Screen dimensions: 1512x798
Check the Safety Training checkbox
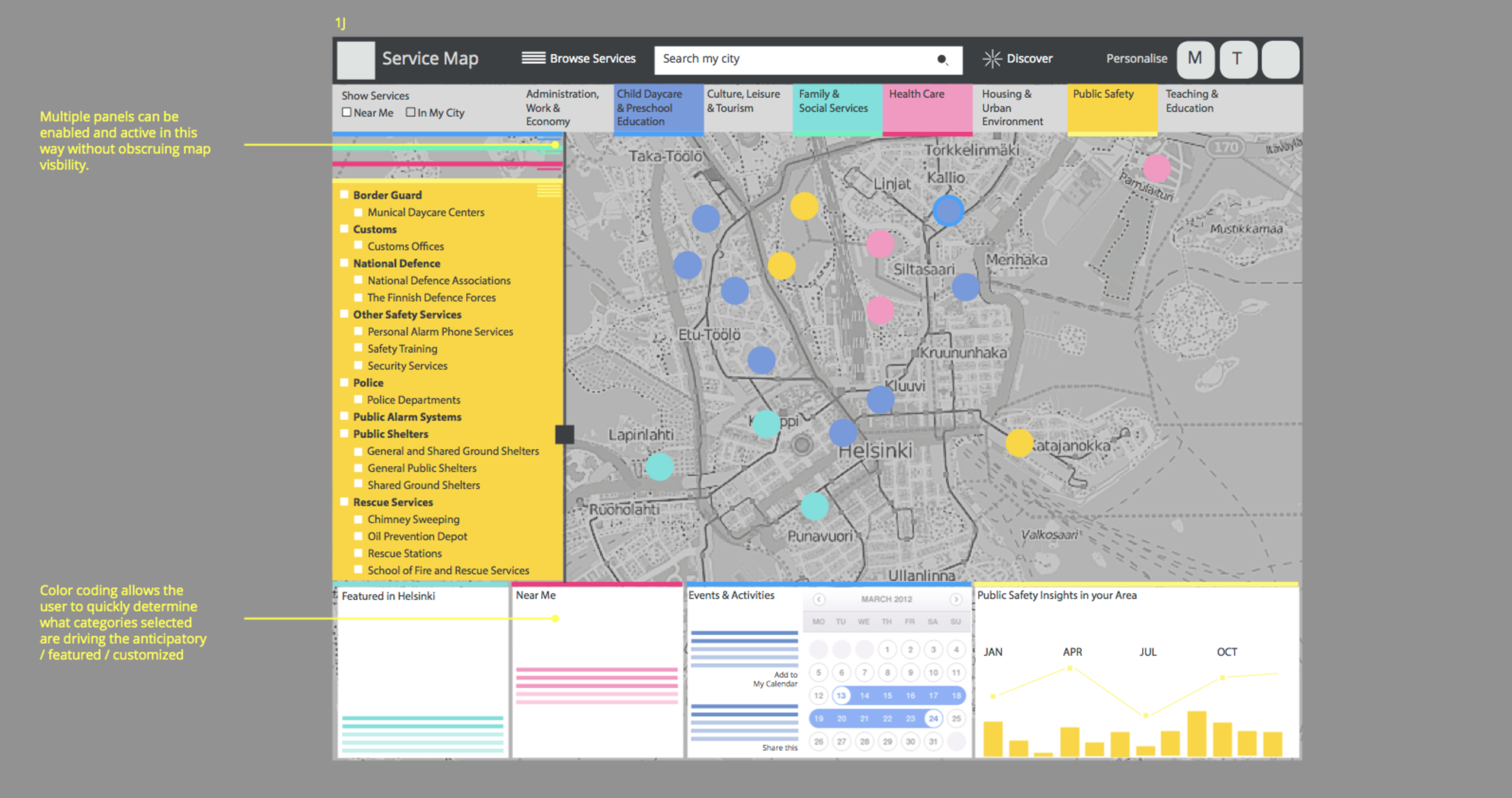click(358, 348)
